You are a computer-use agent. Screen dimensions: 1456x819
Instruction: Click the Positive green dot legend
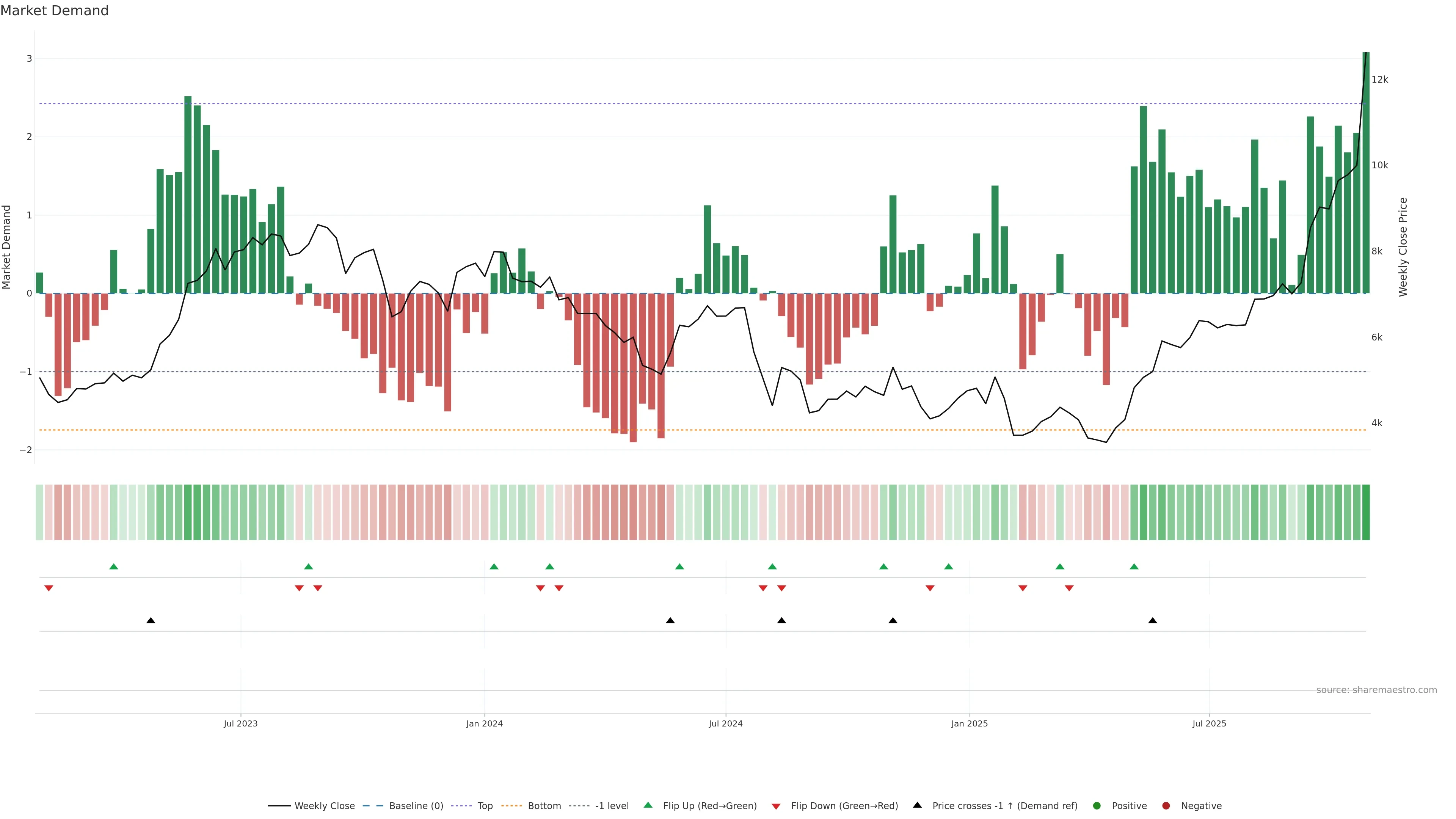coord(1097,806)
